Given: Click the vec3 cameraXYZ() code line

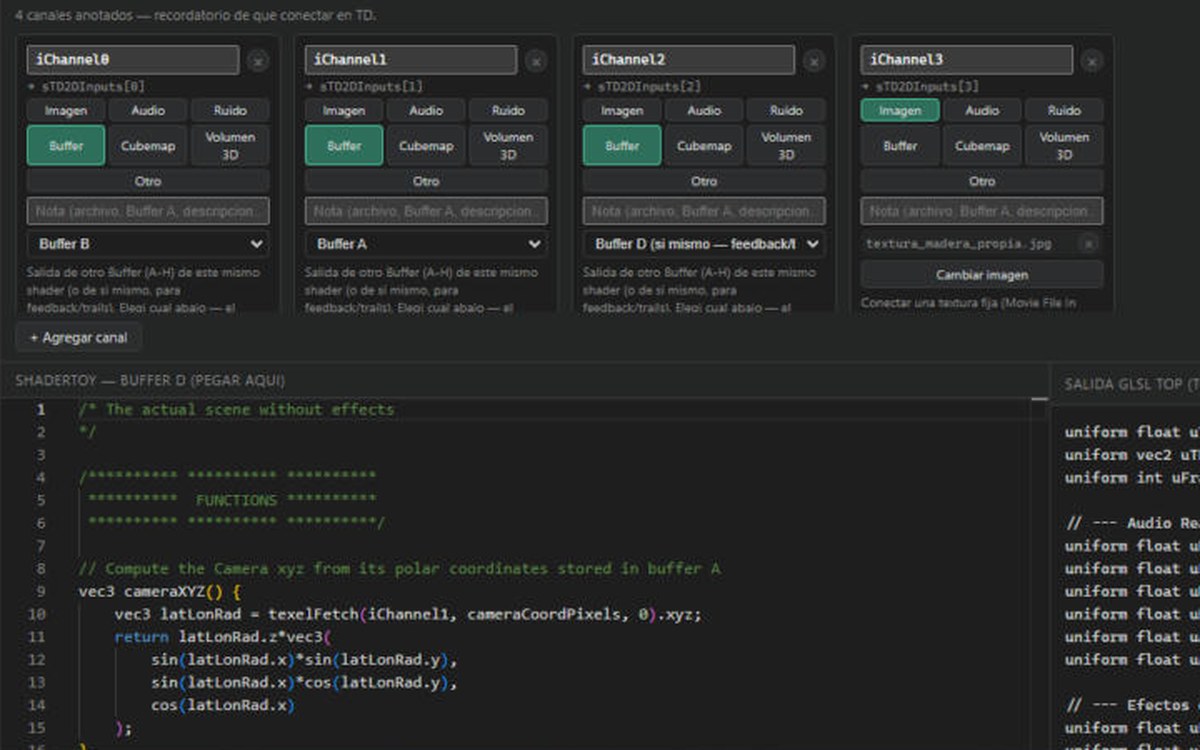Looking at the screenshot, I should pos(160,591).
